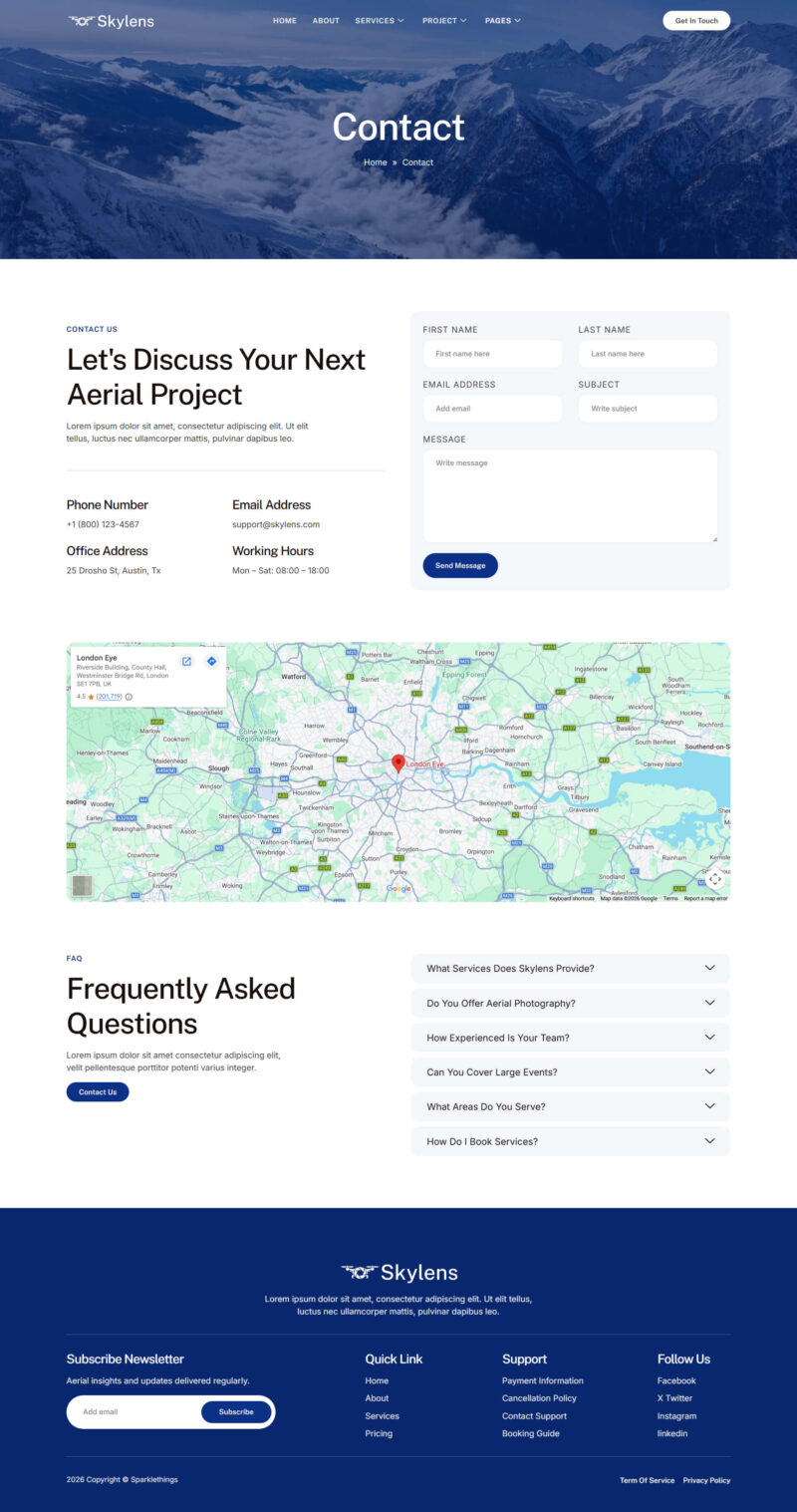Viewport: 797px width, 1512px height.
Task: Click into the Message text area
Action: click(x=570, y=496)
